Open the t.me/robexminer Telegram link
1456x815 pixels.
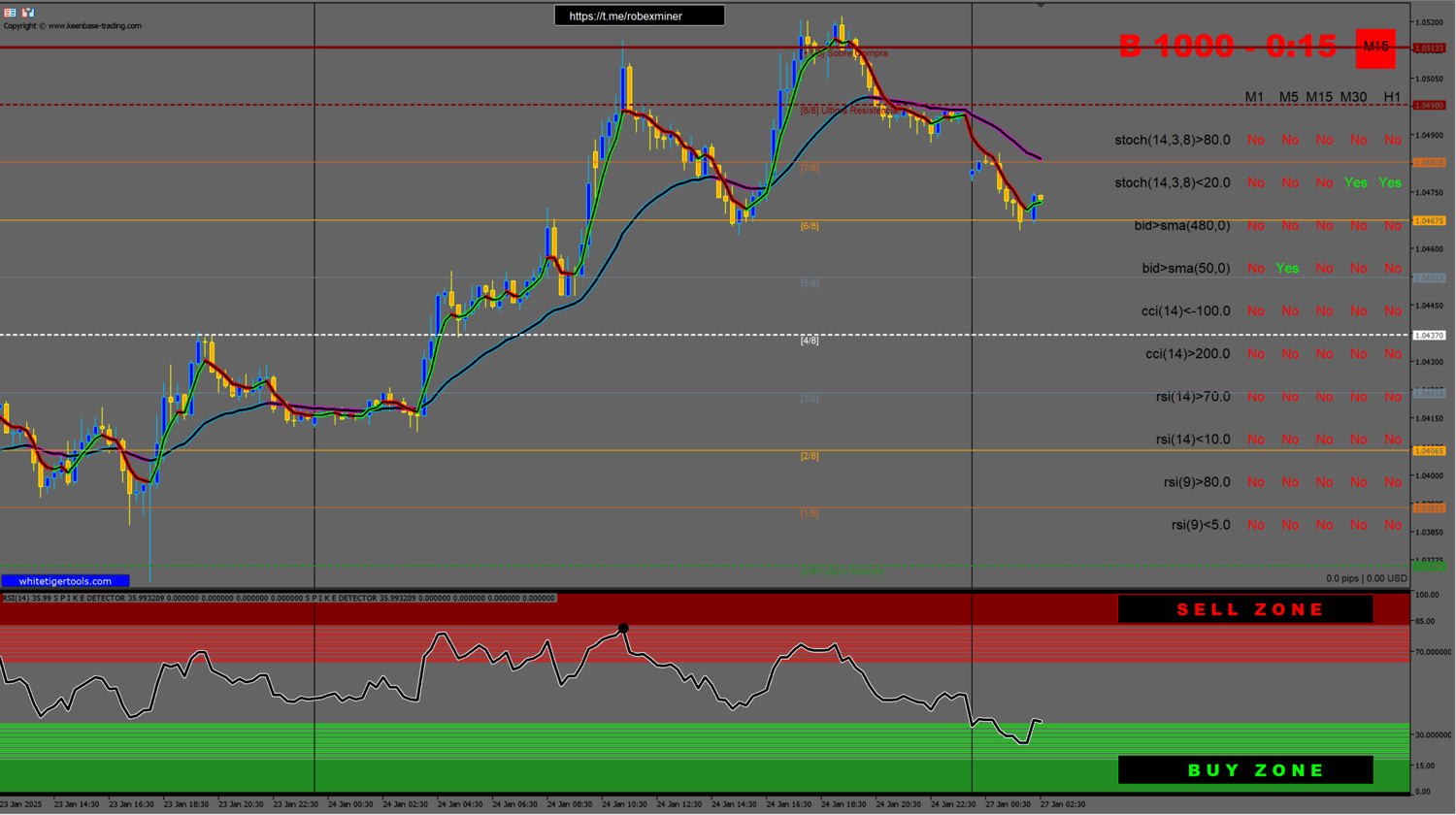pyautogui.click(x=638, y=16)
